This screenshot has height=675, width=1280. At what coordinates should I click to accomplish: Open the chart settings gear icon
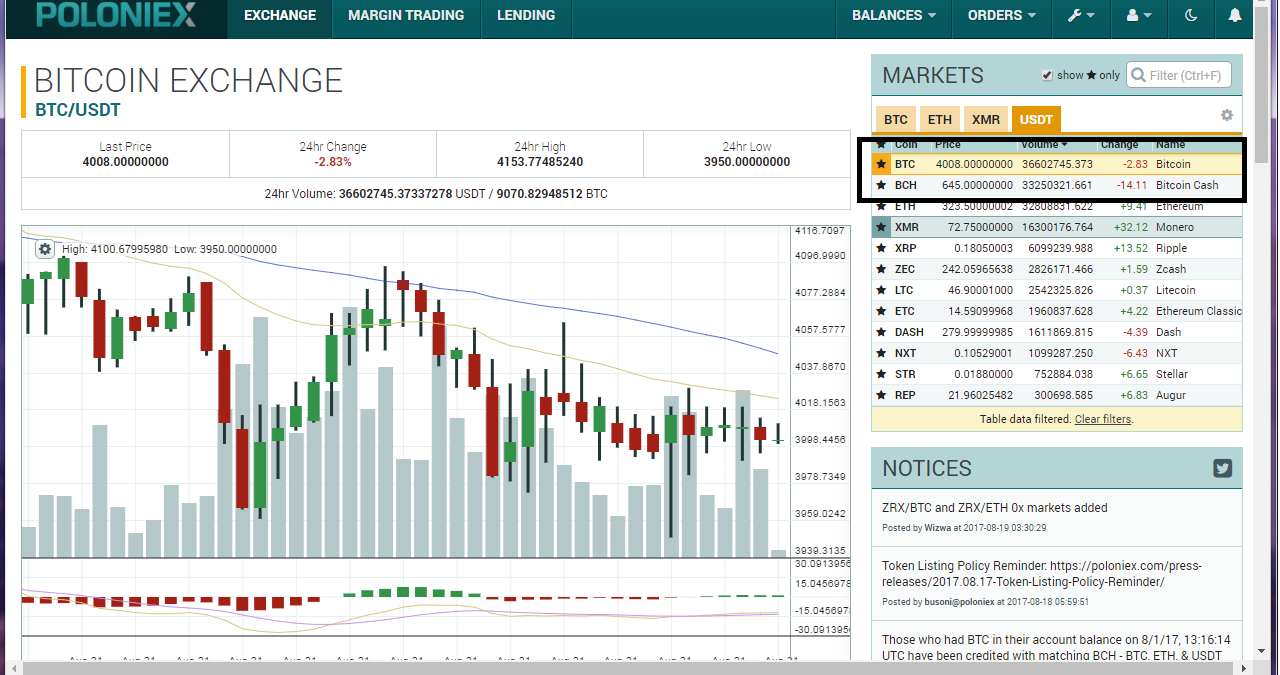point(45,249)
